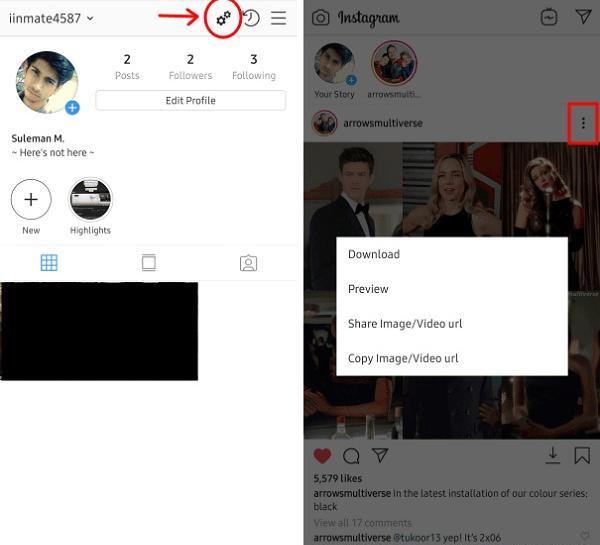The image size is (600, 545).
Task: Open the 3 Following list
Action: pyautogui.click(x=254, y=67)
